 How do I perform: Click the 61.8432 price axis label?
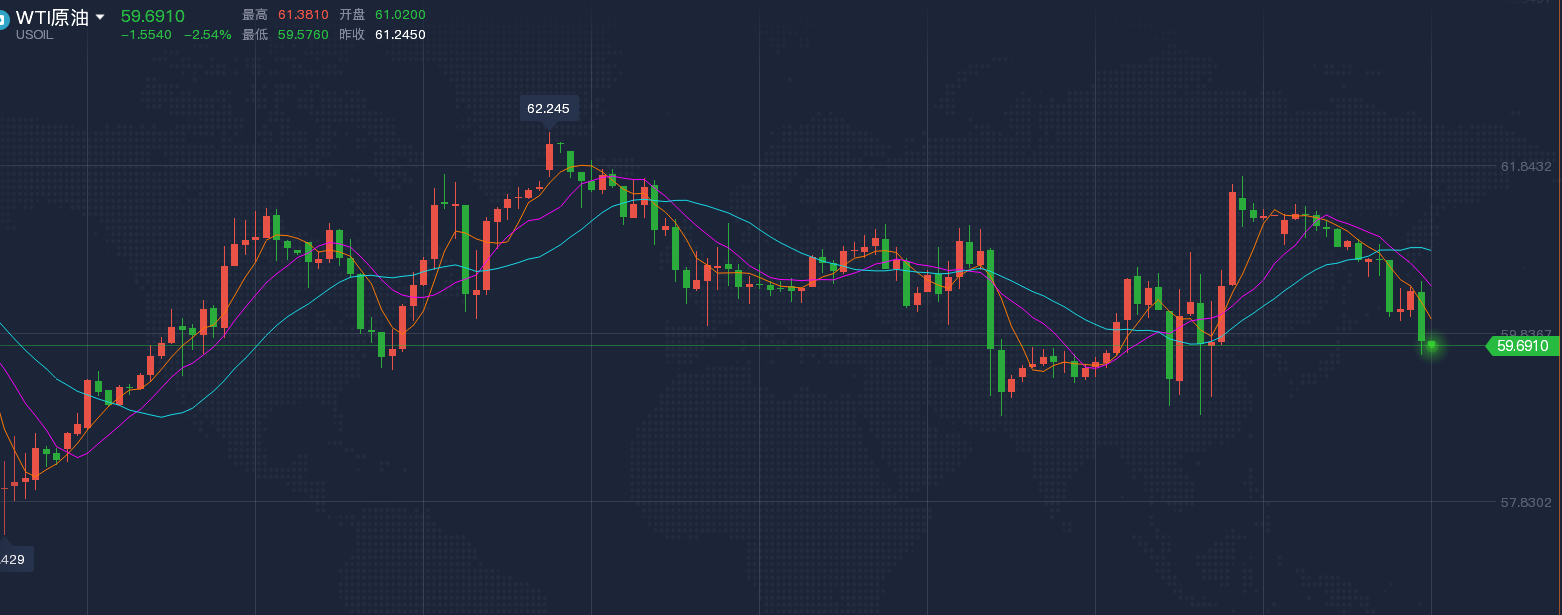(x=1526, y=166)
